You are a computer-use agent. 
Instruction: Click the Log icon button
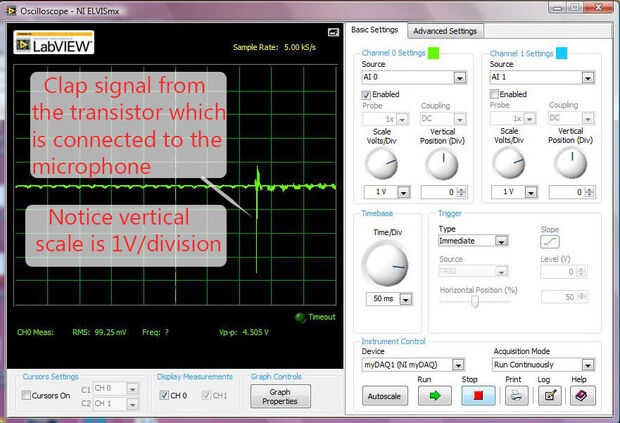point(550,396)
